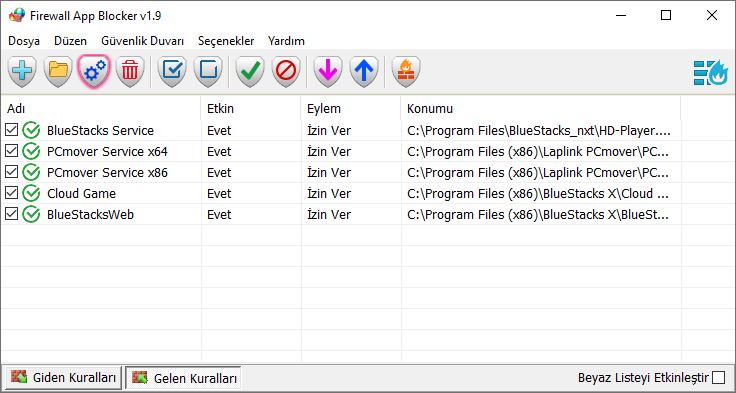Uncheck the PCmover Service x86 checkbox
Screen dimensions: 736x393
point(11,172)
